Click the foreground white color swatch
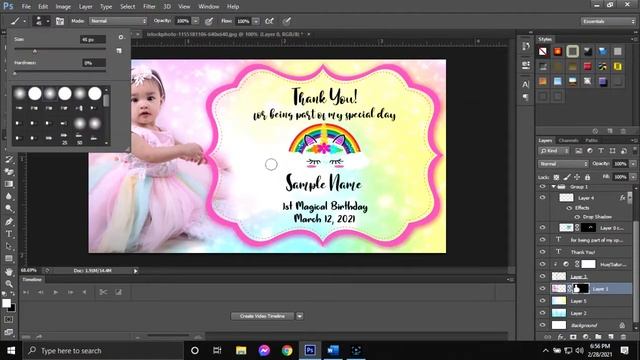This screenshot has height=360, width=640. coord(6,303)
